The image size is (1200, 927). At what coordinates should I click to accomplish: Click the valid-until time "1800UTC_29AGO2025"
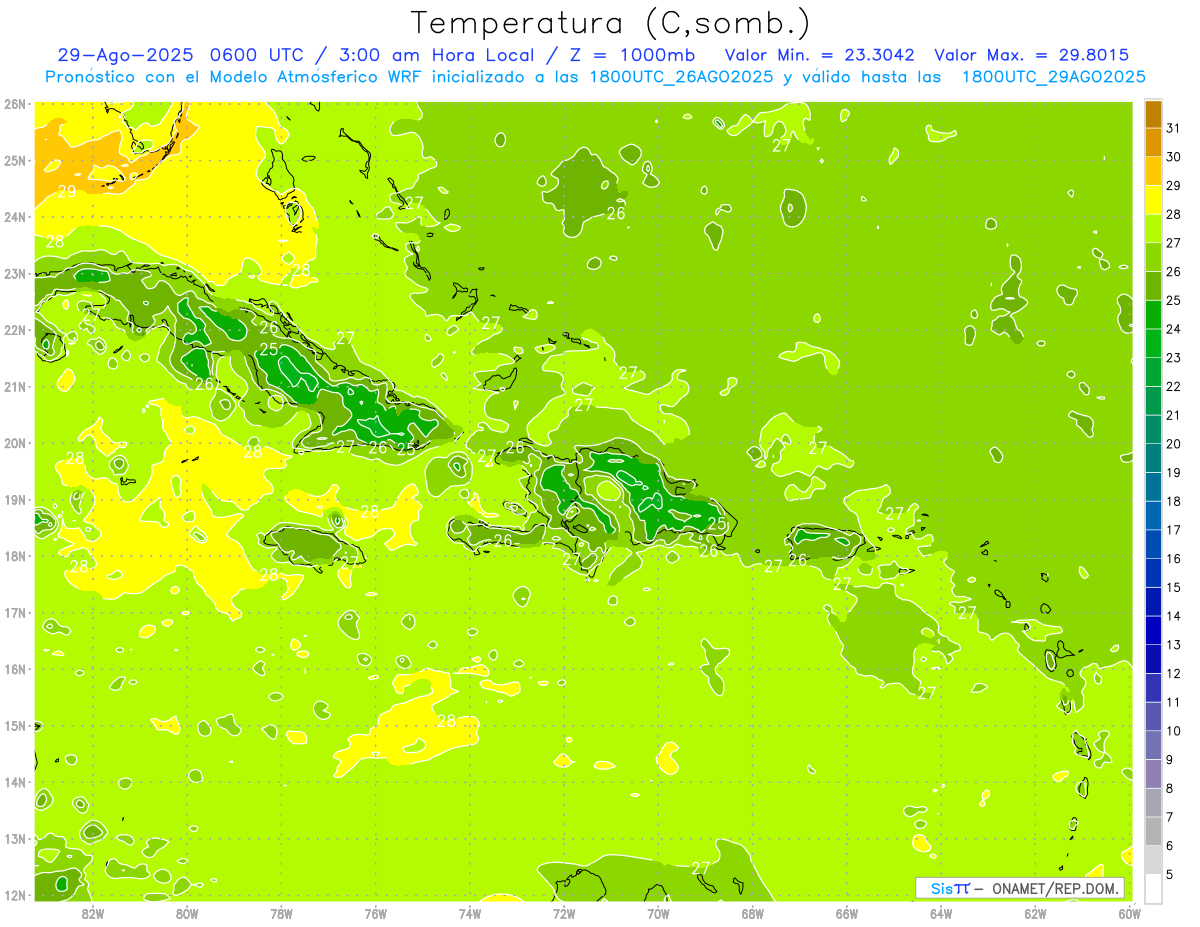click(1053, 77)
